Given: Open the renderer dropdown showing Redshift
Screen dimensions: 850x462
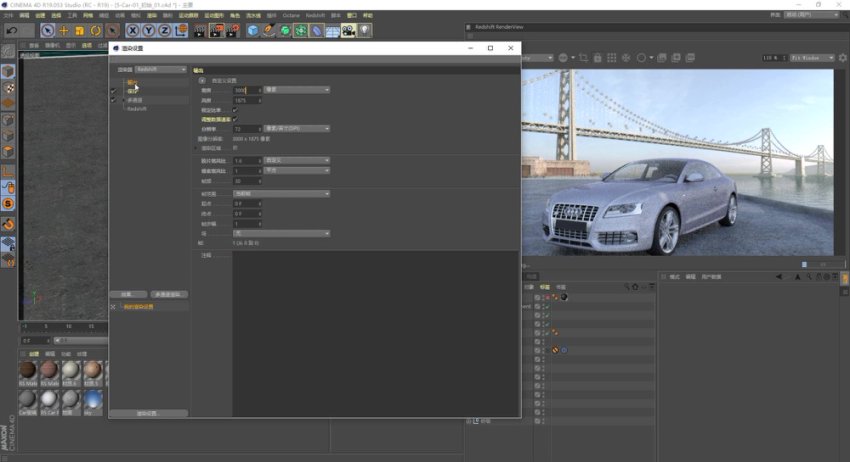Looking at the screenshot, I should point(160,69).
